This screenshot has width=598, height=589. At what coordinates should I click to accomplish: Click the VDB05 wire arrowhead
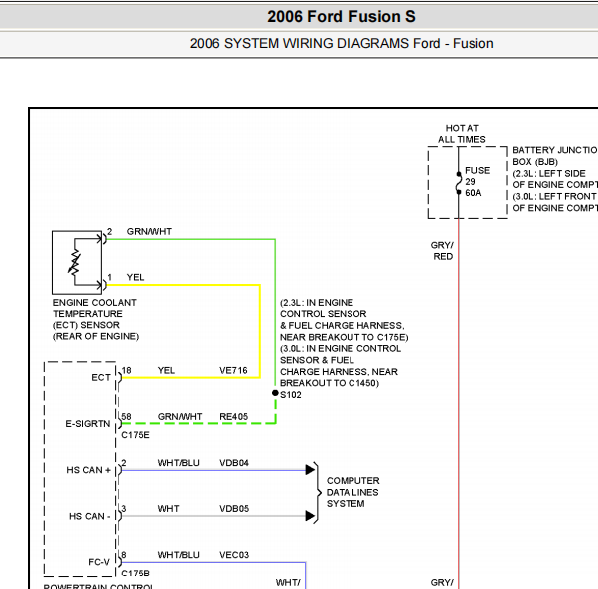310,516
